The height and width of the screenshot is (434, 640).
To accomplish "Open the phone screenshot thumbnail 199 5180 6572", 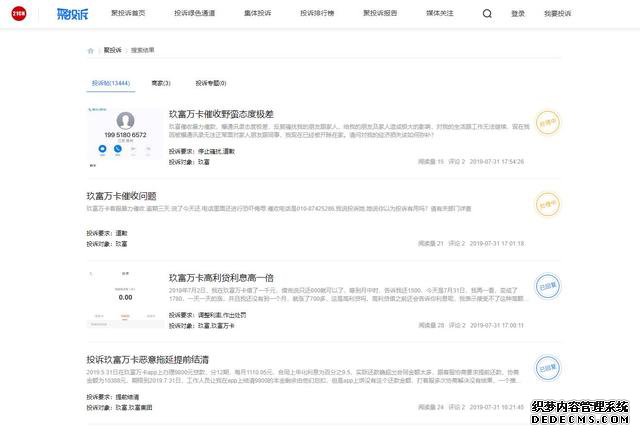I will (125, 138).
